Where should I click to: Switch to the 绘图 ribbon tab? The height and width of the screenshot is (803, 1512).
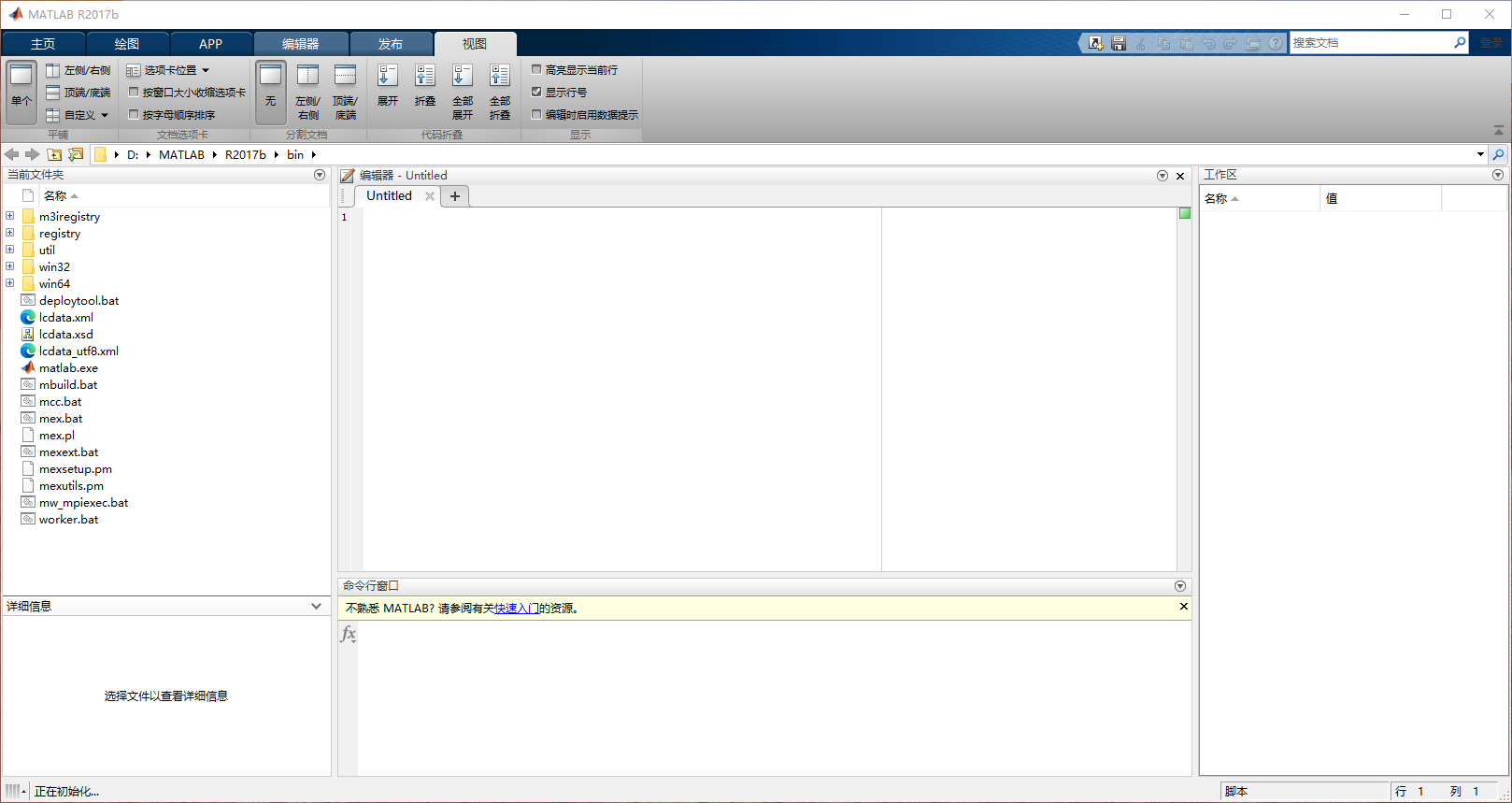pyautogui.click(x=127, y=44)
